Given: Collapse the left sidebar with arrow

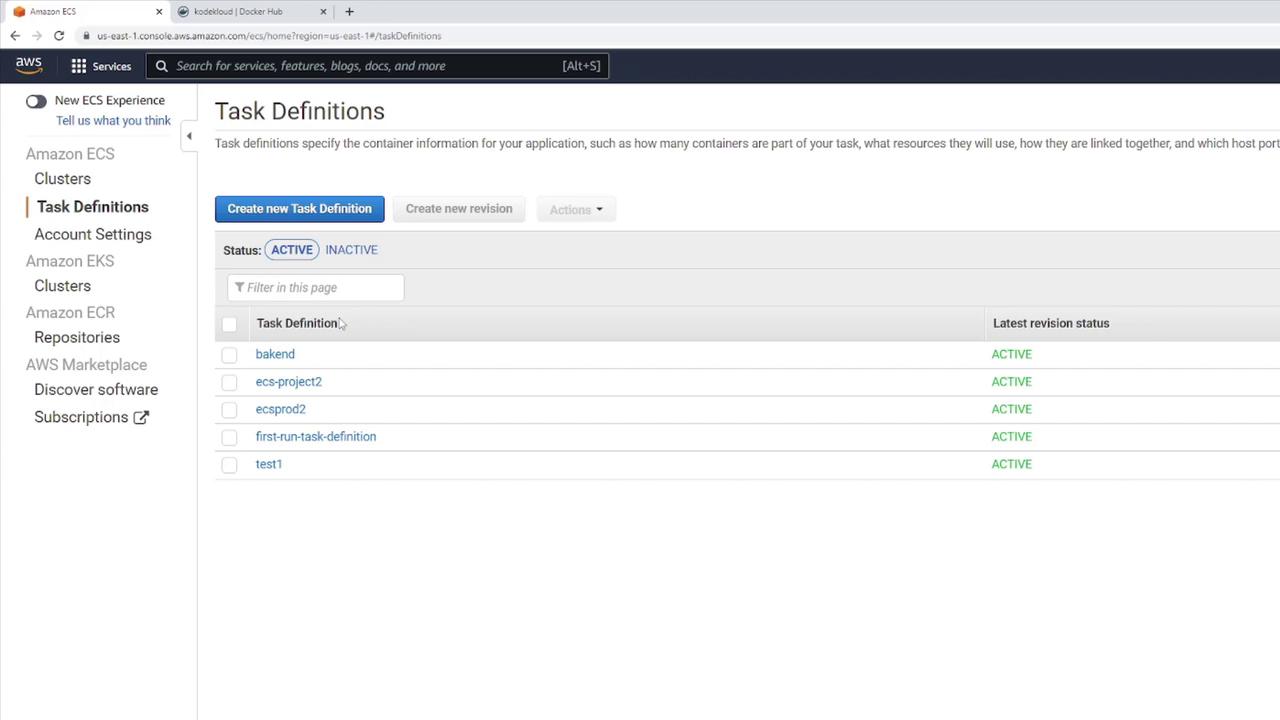Looking at the screenshot, I should 189,136.
